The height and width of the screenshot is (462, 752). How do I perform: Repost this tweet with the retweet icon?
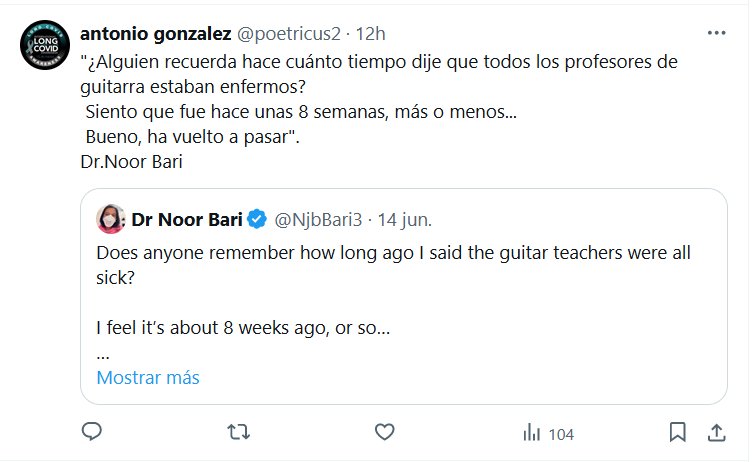pos(238,432)
